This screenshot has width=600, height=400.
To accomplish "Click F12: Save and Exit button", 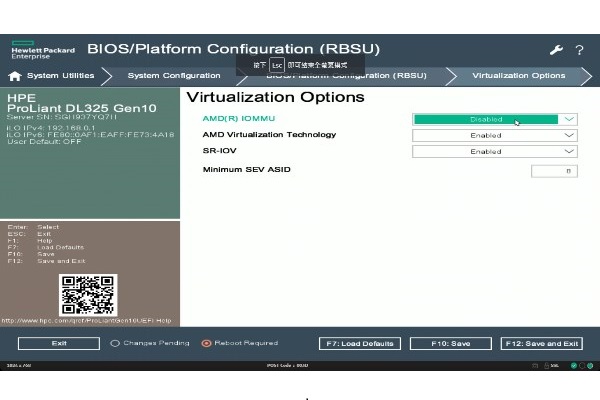I will pos(542,343).
